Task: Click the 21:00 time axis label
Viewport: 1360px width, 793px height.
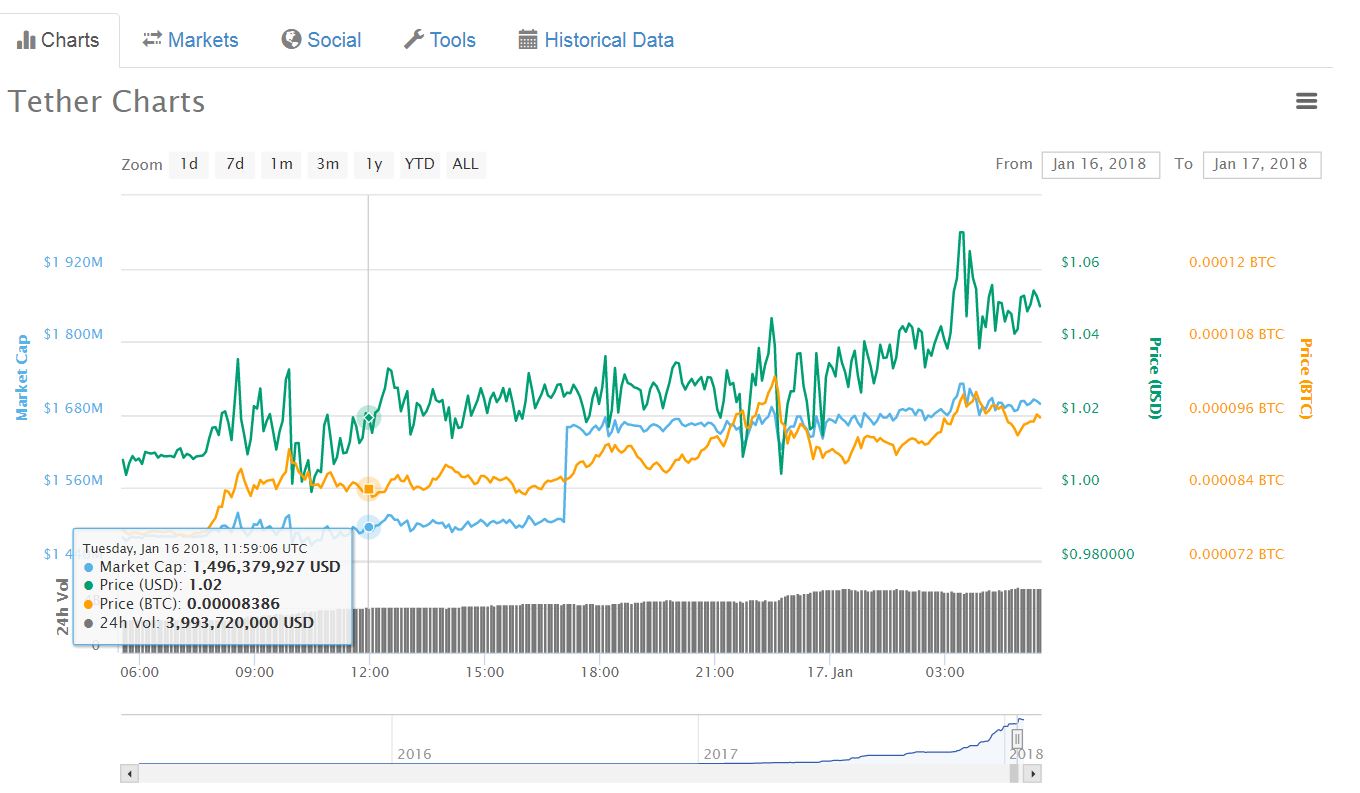Action: point(714,672)
